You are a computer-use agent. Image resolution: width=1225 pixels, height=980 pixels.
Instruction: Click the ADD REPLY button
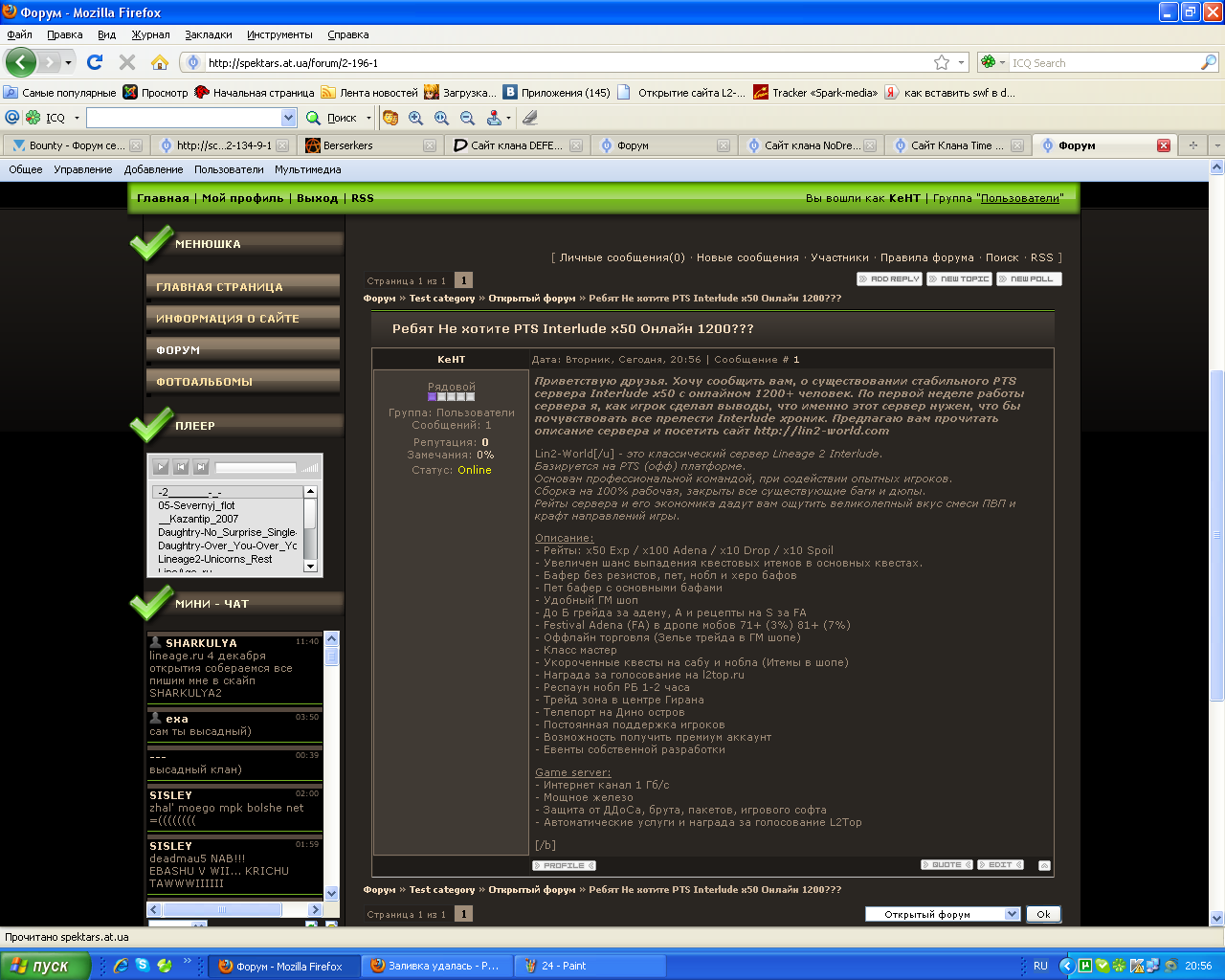pos(889,278)
